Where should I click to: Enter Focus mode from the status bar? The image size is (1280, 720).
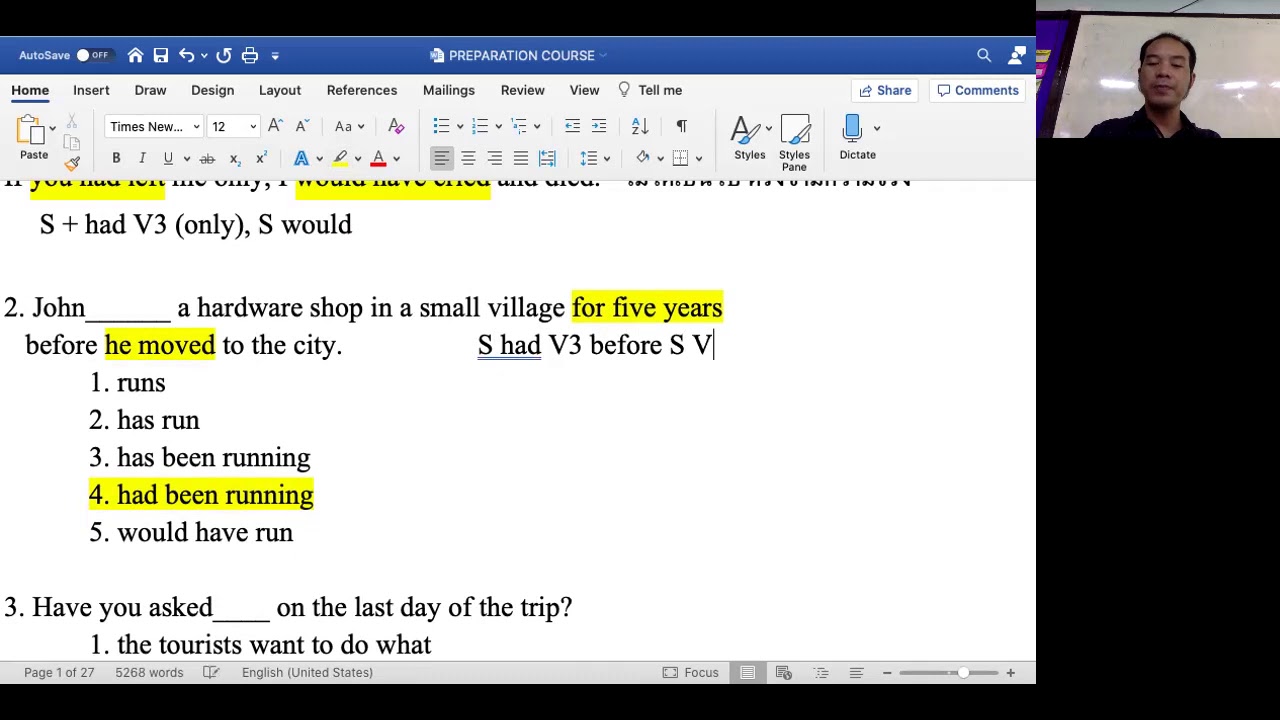pos(691,672)
